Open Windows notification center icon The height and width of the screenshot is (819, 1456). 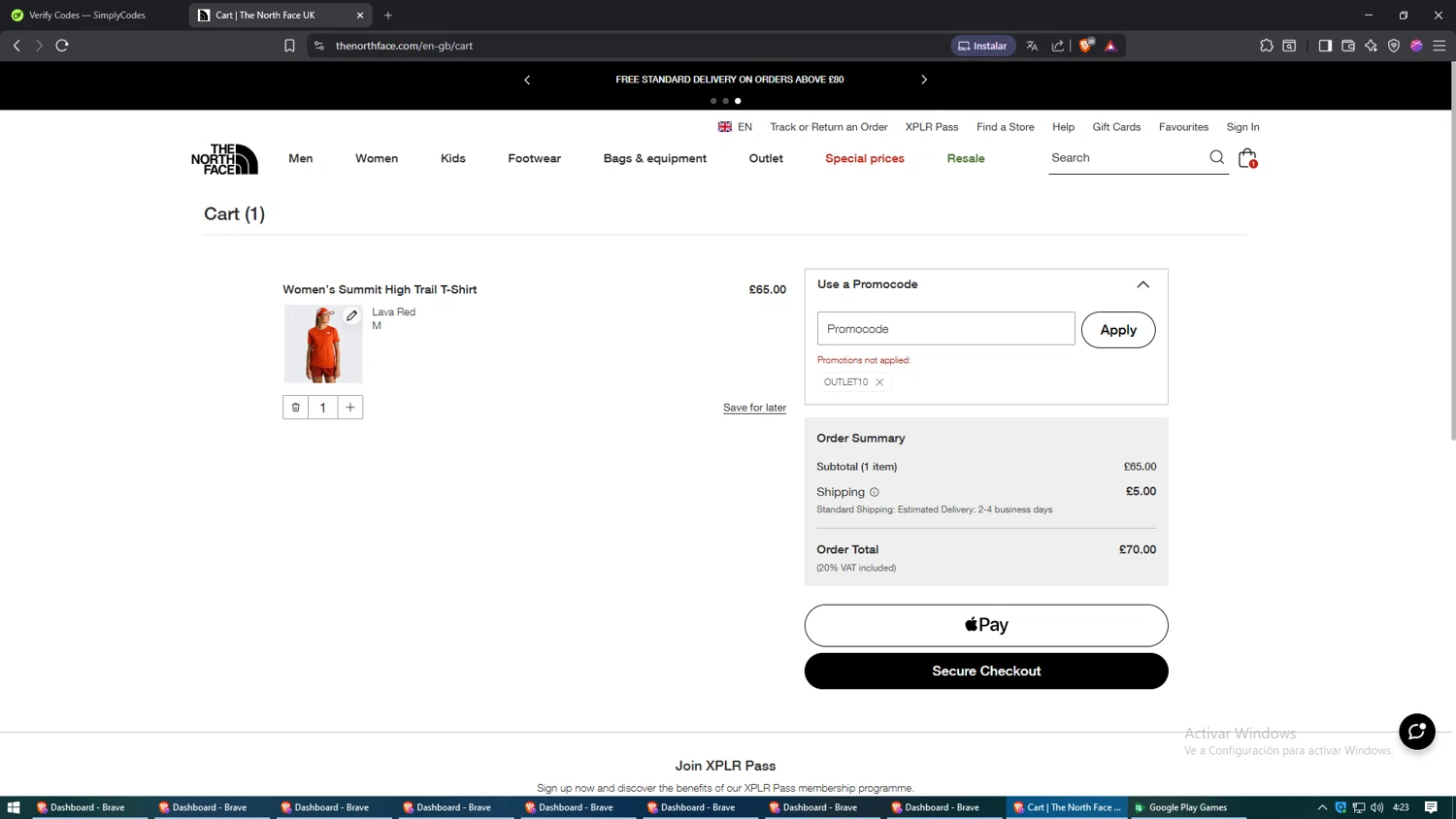(x=1431, y=807)
